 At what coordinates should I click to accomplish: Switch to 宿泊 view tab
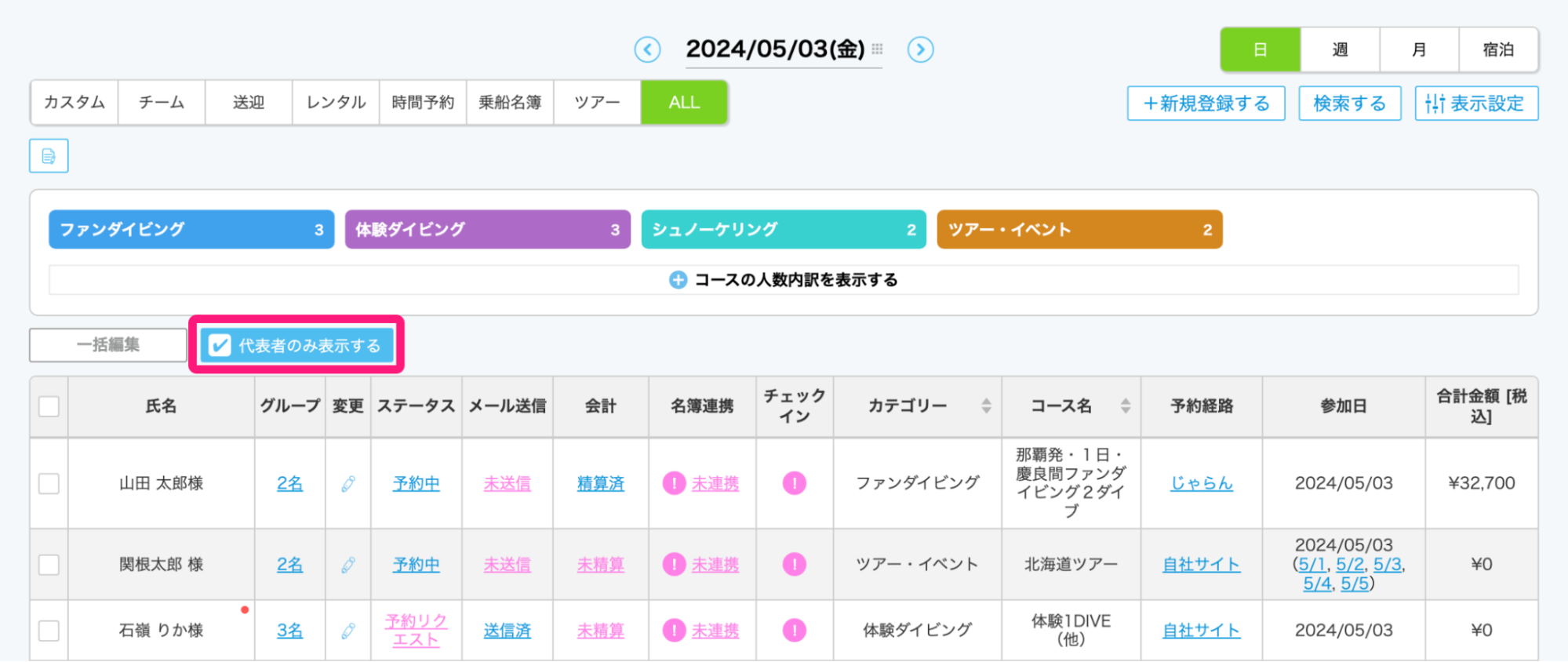(1498, 50)
